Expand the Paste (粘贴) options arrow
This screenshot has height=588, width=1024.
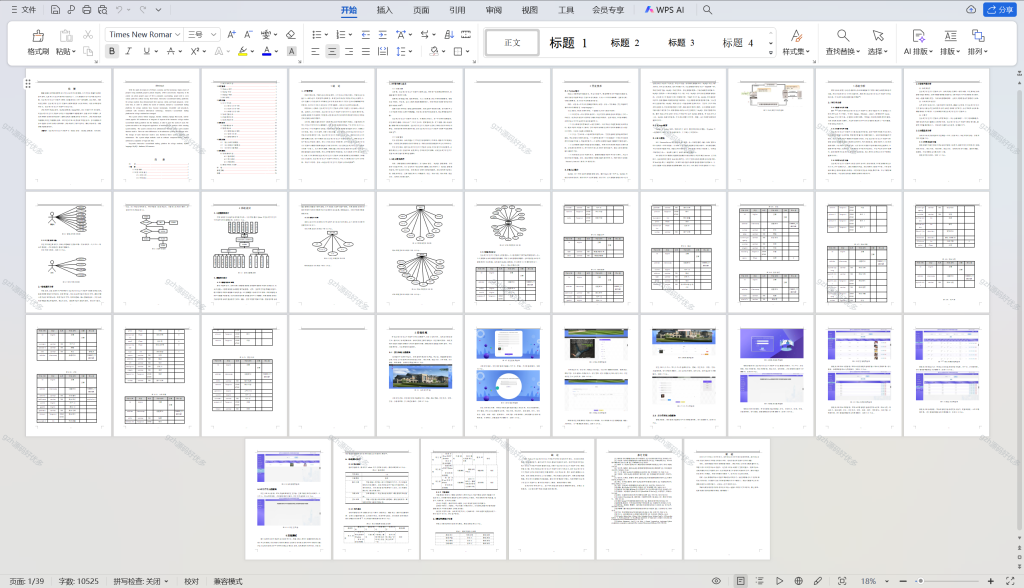tap(74, 52)
